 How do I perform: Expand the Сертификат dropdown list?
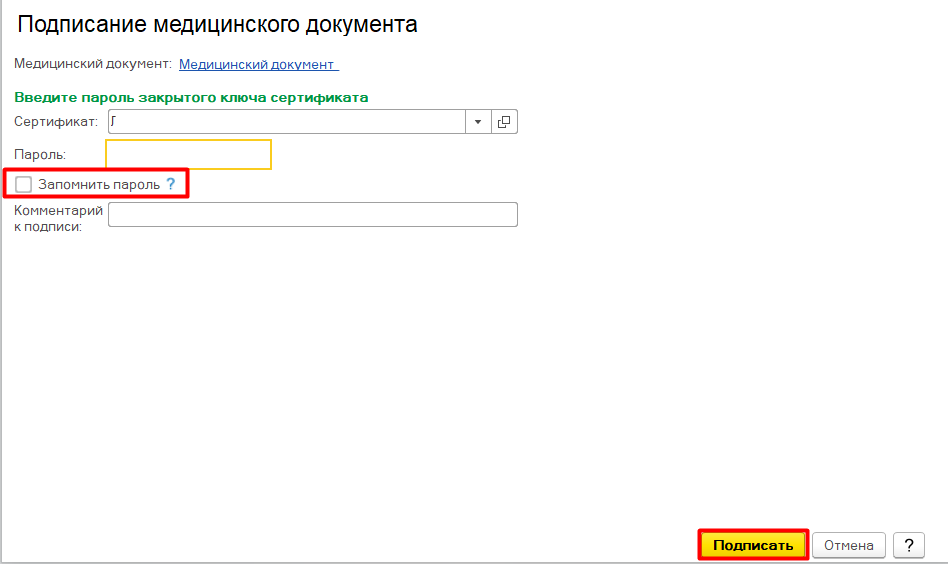point(477,122)
